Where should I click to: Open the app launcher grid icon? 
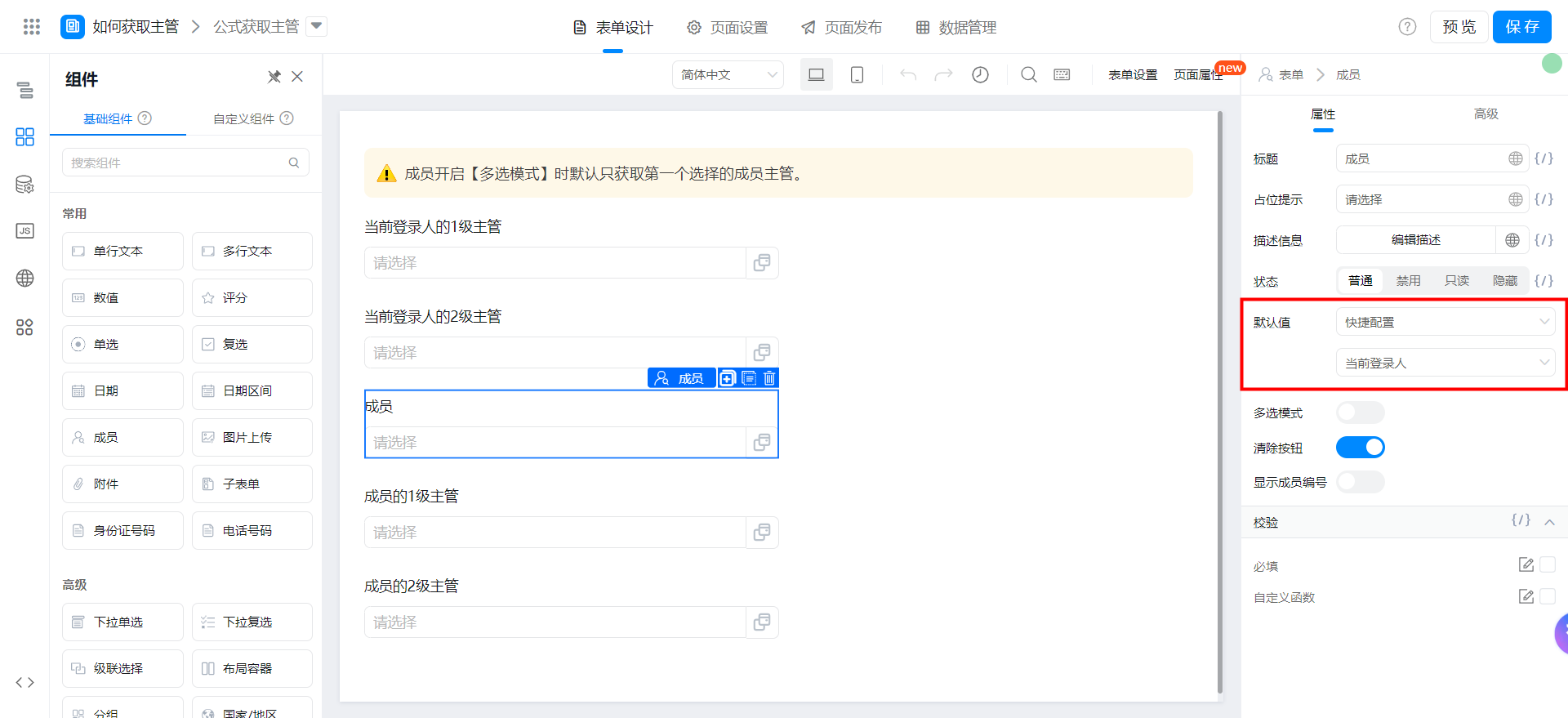coord(32,27)
